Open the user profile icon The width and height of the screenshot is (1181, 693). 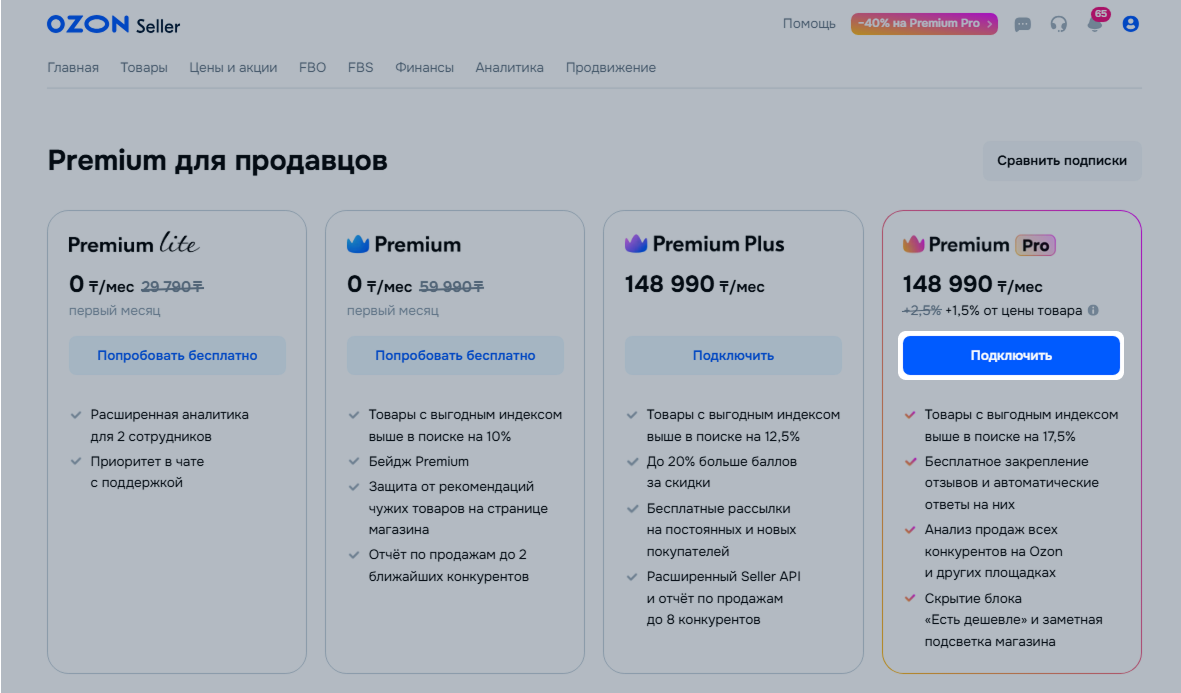point(1131,24)
